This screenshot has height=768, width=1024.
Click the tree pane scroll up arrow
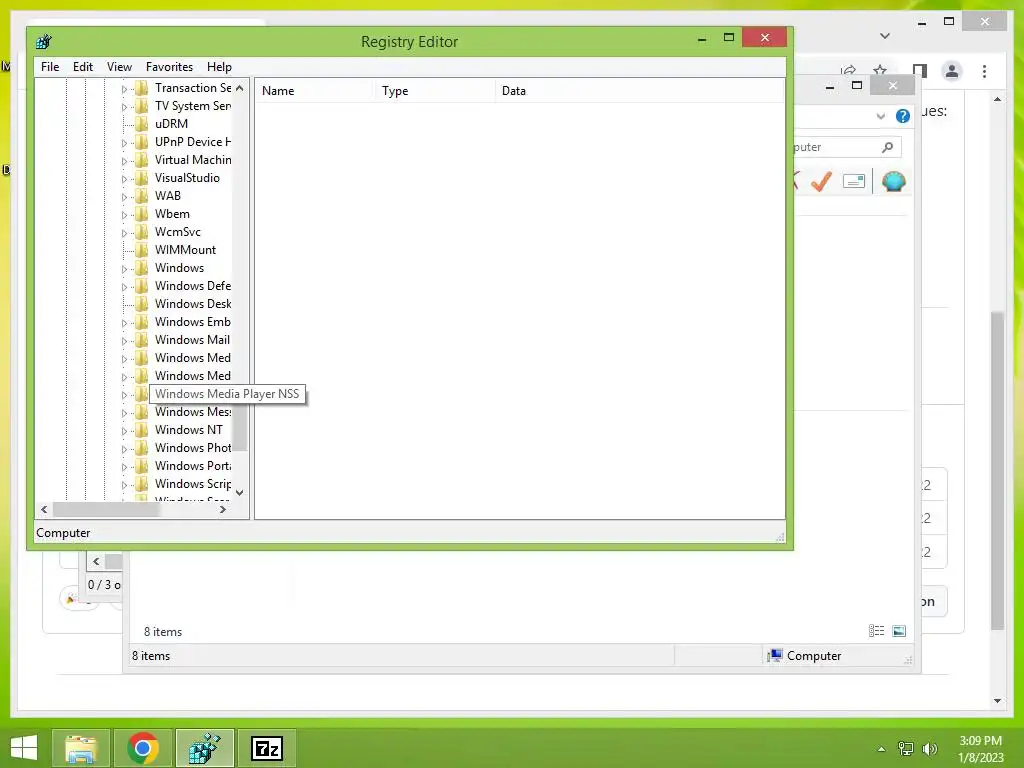pos(240,88)
